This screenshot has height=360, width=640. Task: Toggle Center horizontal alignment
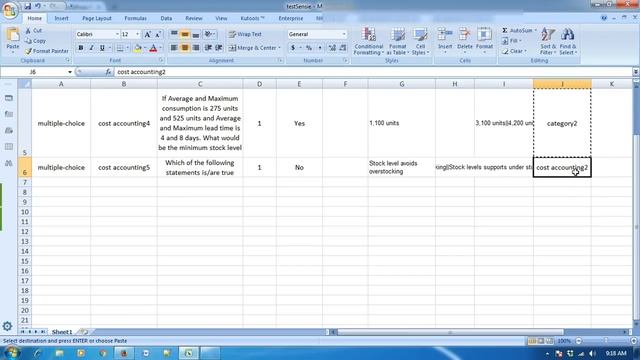(185, 48)
